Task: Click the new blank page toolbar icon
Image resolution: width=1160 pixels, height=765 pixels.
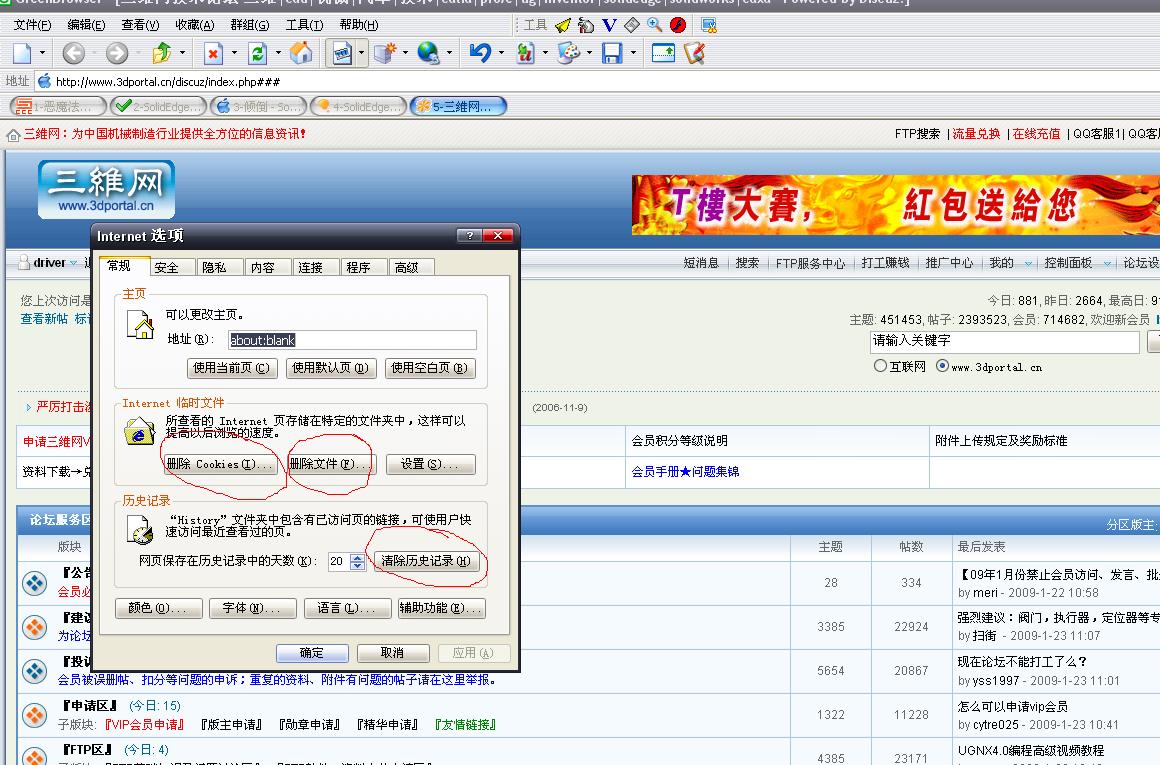Action: tap(23, 53)
